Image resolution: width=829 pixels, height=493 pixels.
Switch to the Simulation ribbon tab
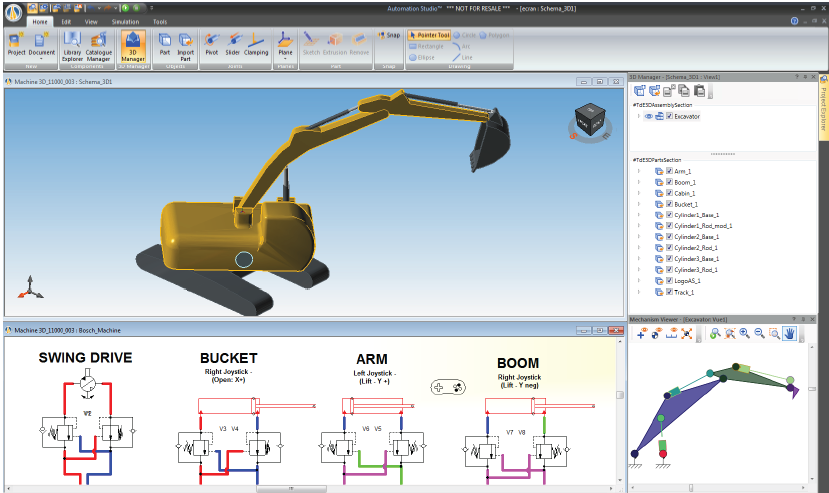(126, 20)
